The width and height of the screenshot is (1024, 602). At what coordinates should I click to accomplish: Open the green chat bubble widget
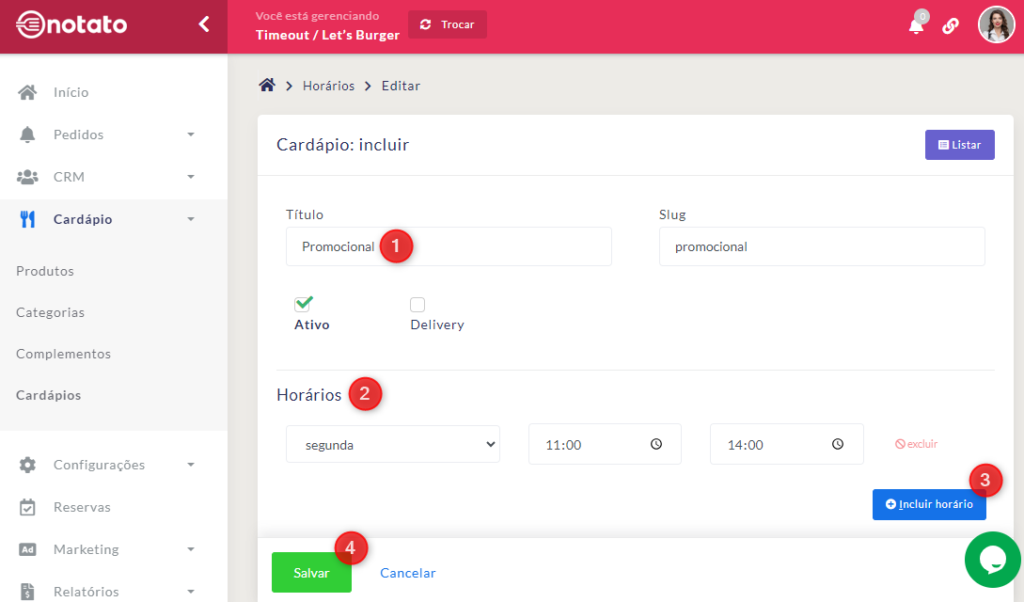pyautogui.click(x=992, y=560)
